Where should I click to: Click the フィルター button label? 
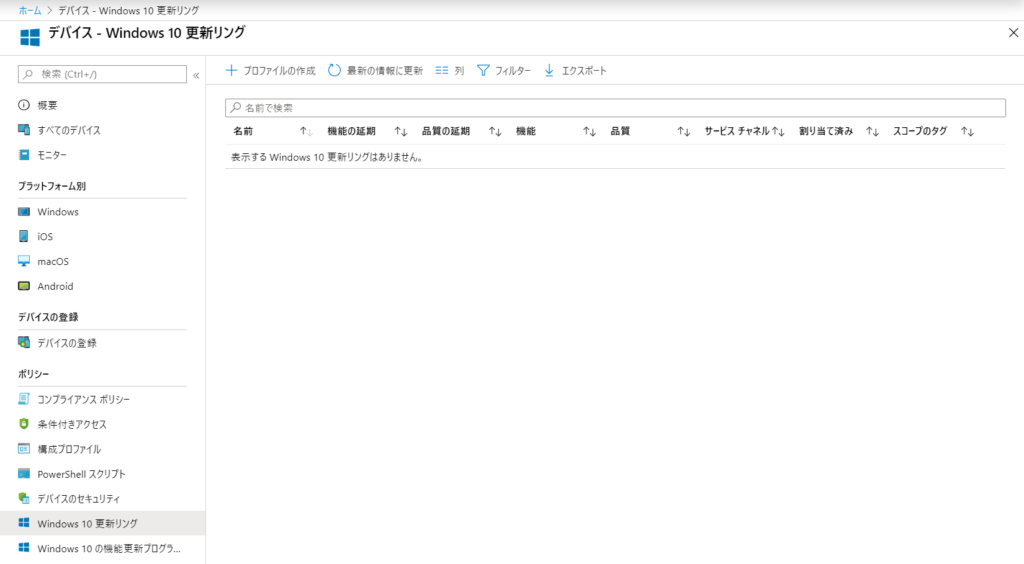(513, 70)
